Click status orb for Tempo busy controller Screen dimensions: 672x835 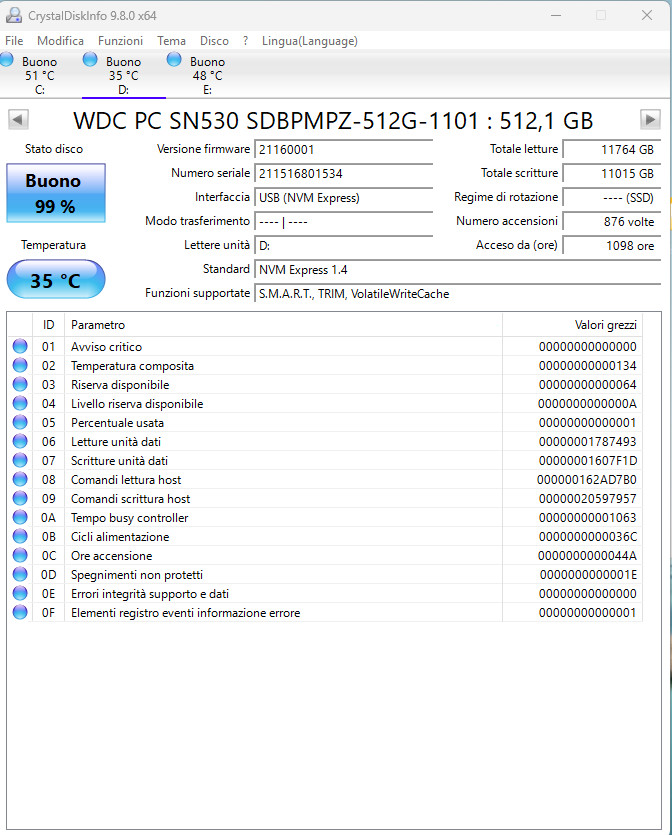click(x=20, y=517)
